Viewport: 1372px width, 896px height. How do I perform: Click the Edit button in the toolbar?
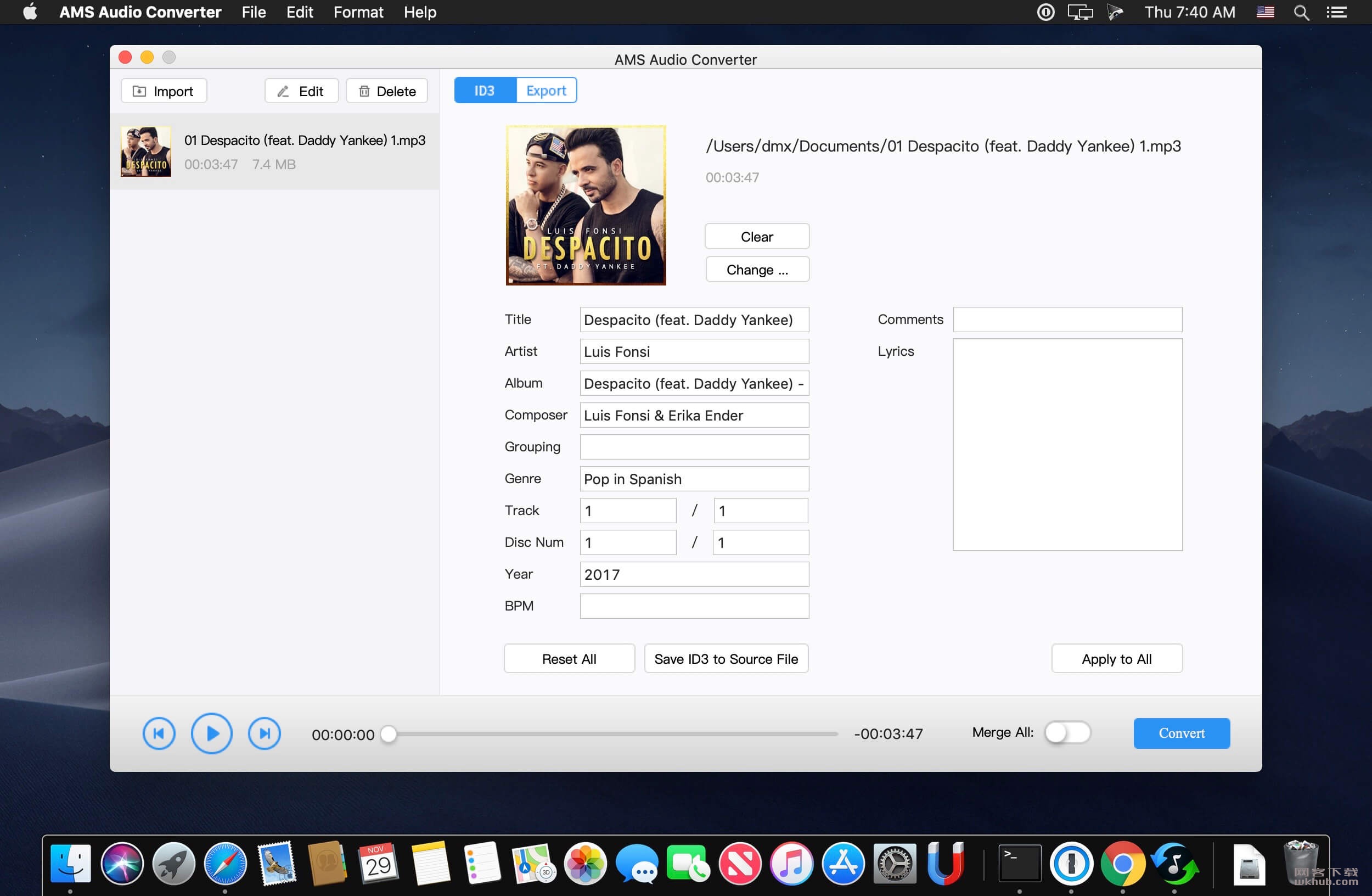coord(301,91)
